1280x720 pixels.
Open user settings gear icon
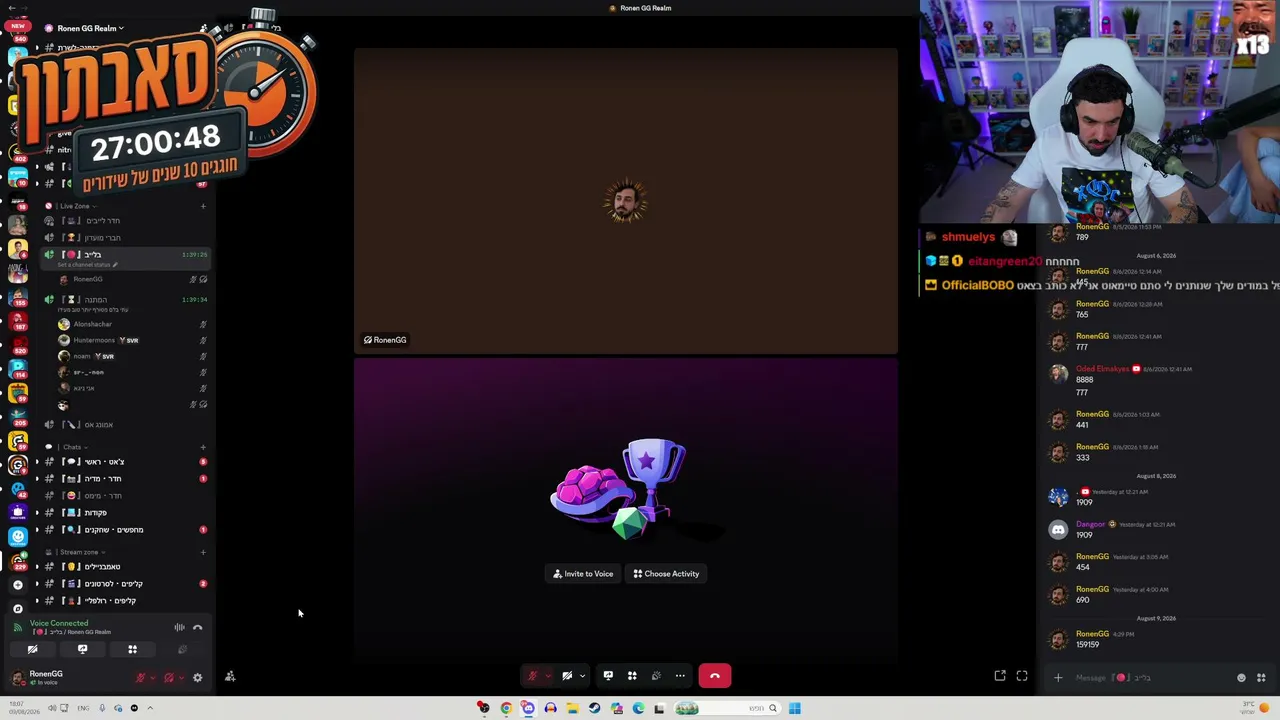[197, 678]
